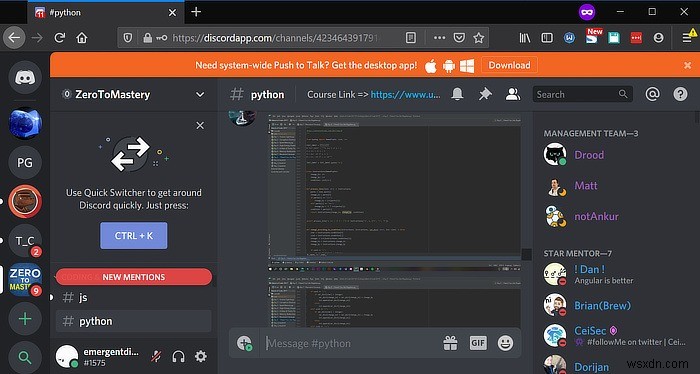Image resolution: width=700 pixels, height=374 pixels.
Task: Open server discovery magnifier in sidebar
Action: (x=25, y=357)
